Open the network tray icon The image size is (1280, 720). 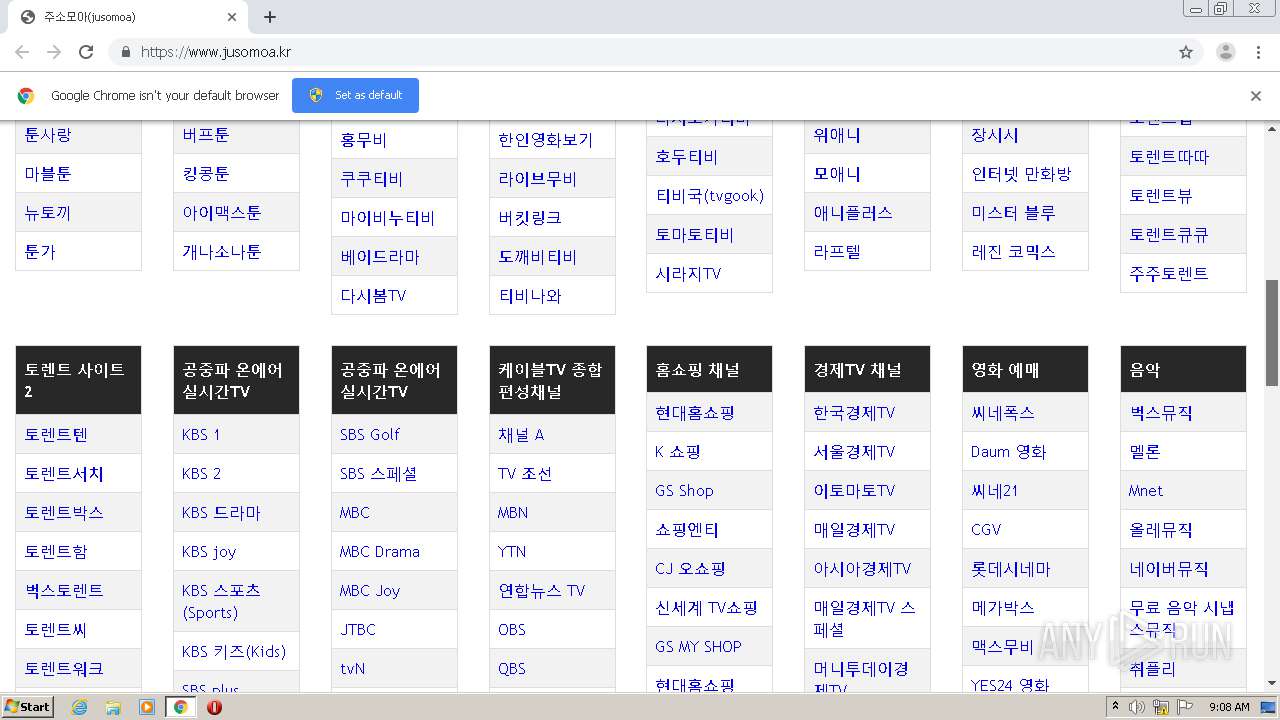(1162, 707)
